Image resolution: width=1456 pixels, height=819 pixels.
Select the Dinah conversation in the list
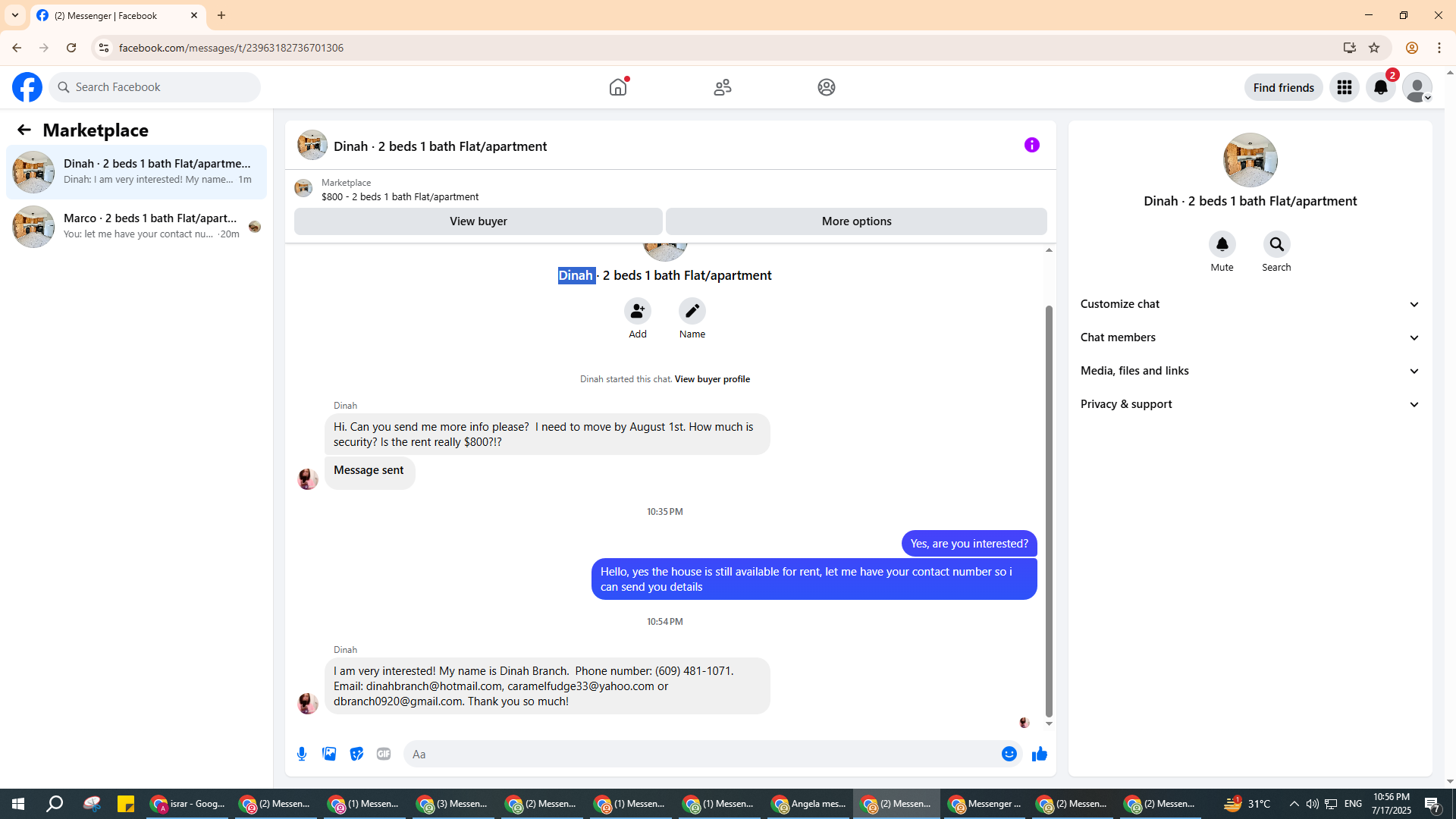point(136,172)
